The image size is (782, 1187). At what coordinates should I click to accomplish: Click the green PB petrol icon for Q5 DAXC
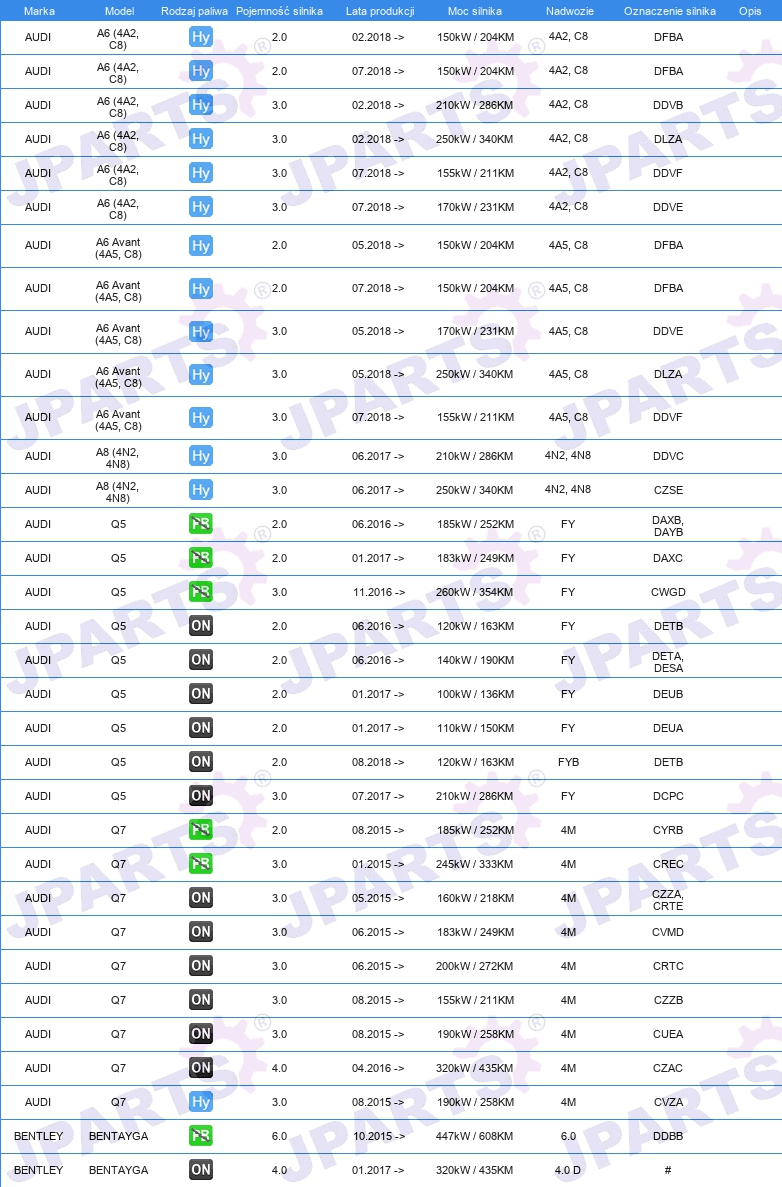[x=201, y=558]
